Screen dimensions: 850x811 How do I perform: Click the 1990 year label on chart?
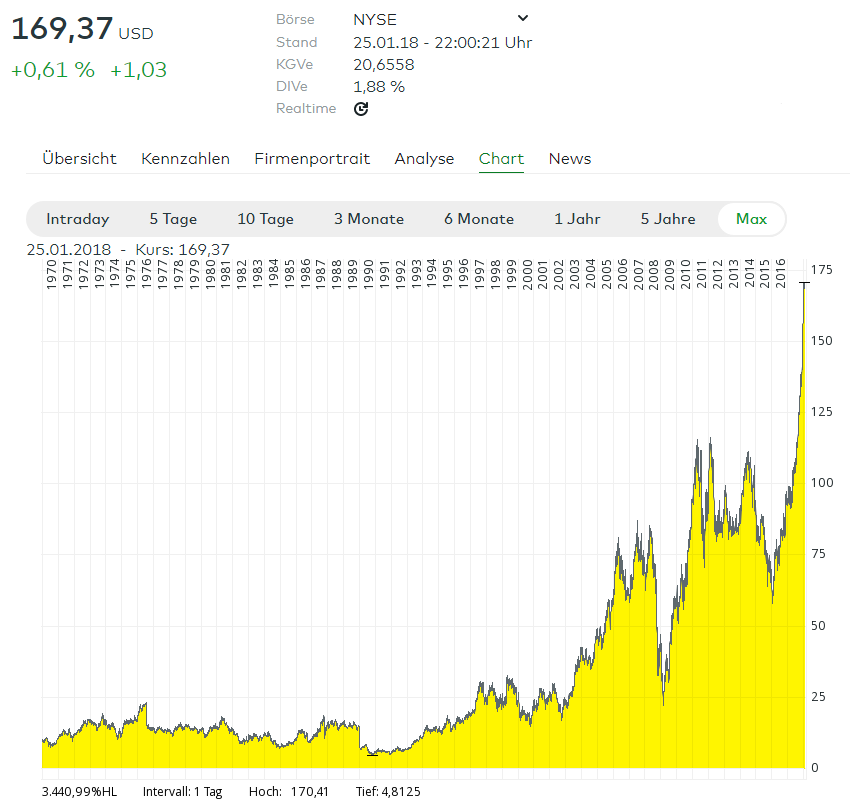click(x=369, y=275)
